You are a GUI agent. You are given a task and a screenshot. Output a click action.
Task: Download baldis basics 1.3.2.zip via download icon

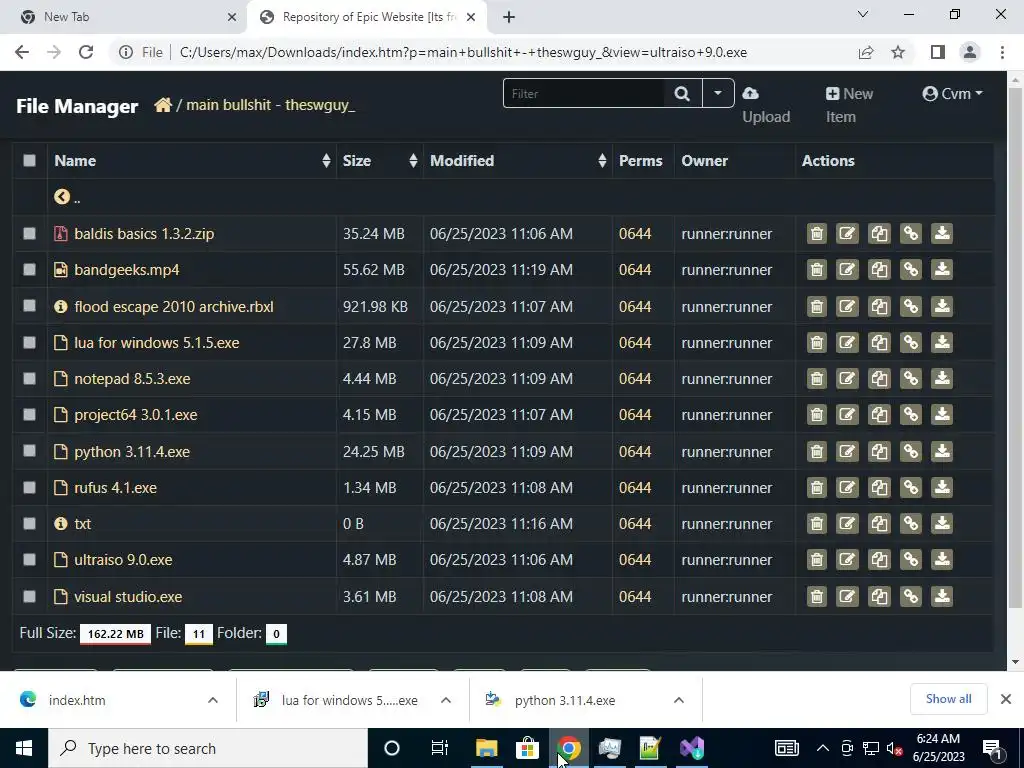tap(942, 234)
